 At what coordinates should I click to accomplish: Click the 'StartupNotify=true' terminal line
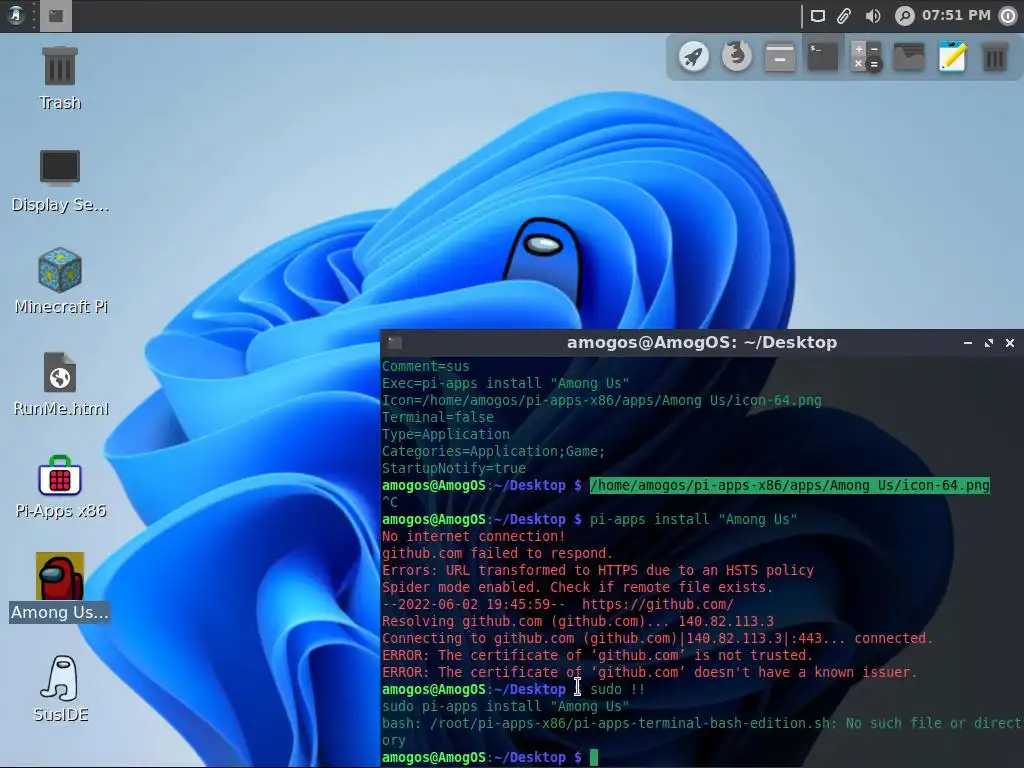click(454, 468)
